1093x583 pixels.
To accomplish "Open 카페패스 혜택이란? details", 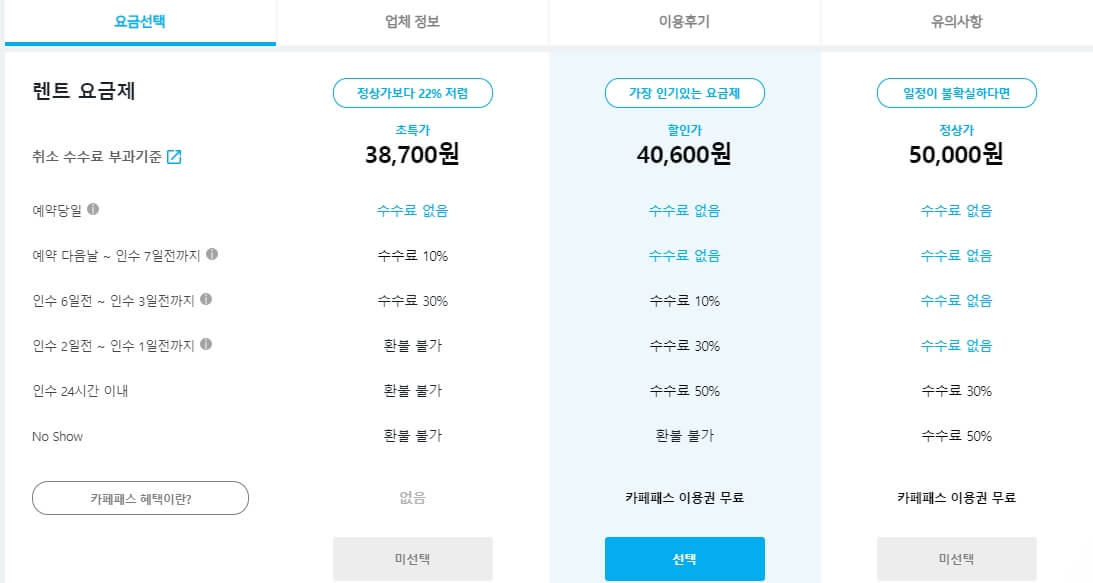I will tap(139, 497).
